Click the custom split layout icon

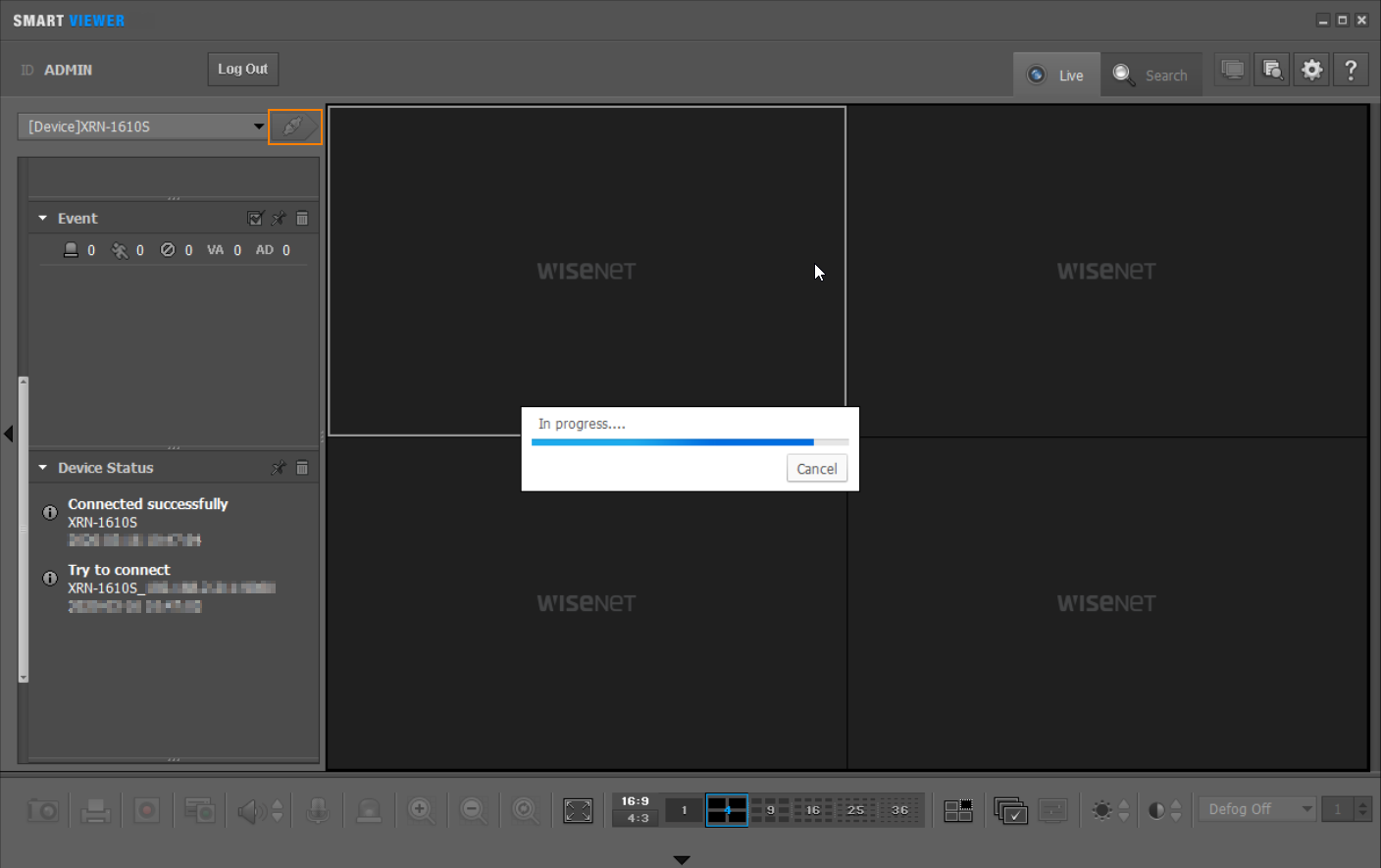958,810
